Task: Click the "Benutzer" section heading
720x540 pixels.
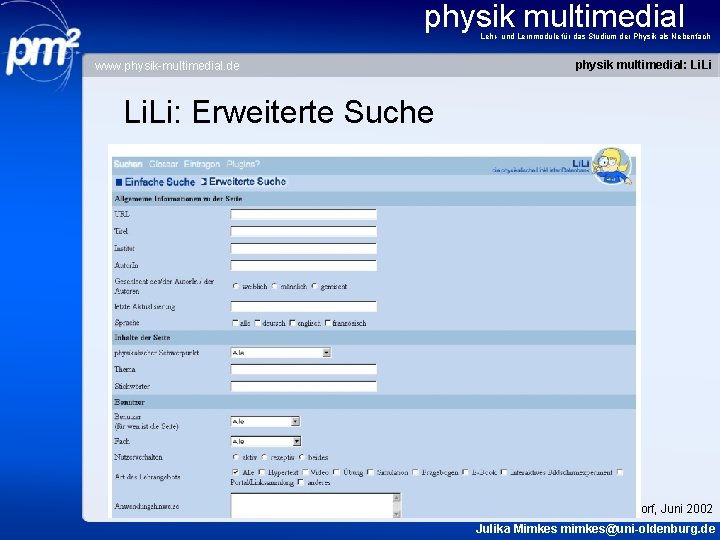Action: tap(129, 402)
